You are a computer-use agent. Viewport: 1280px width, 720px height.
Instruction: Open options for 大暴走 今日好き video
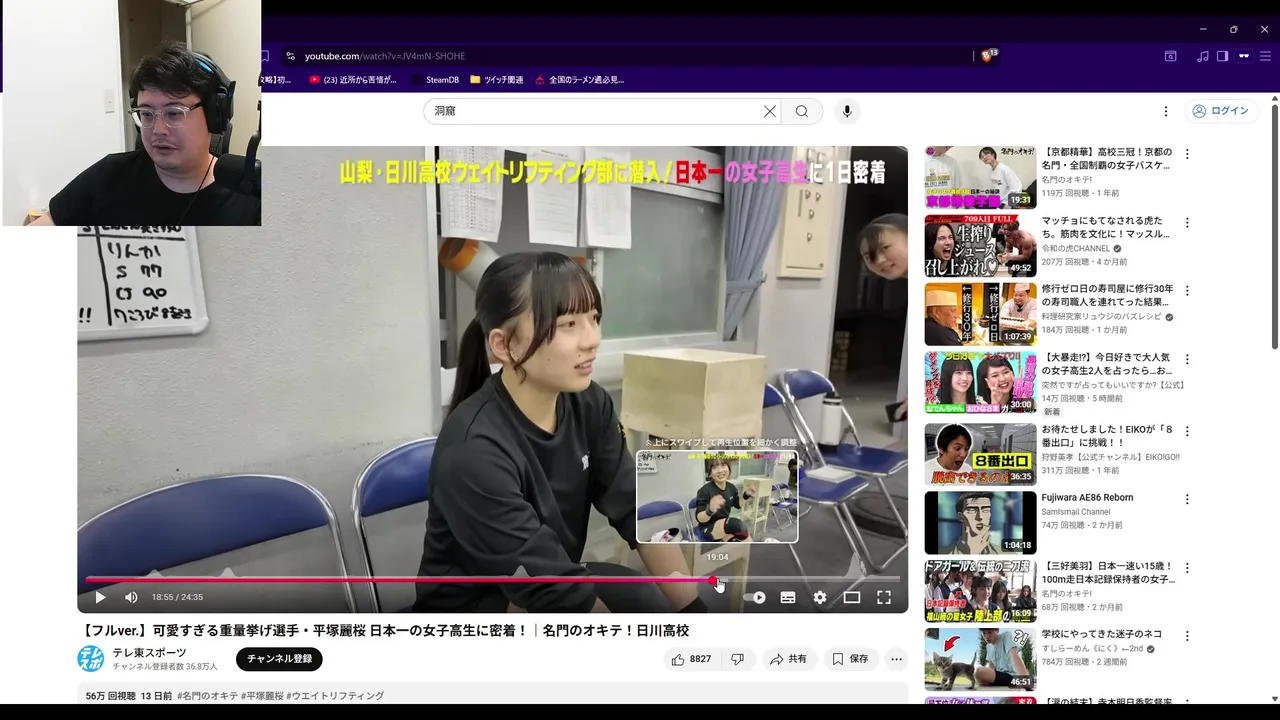tap(1187, 359)
